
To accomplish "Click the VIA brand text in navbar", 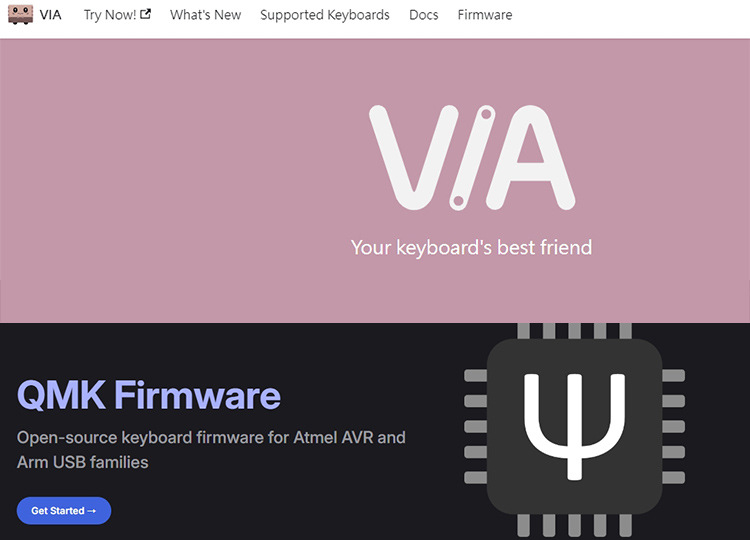I will pyautogui.click(x=51, y=15).
